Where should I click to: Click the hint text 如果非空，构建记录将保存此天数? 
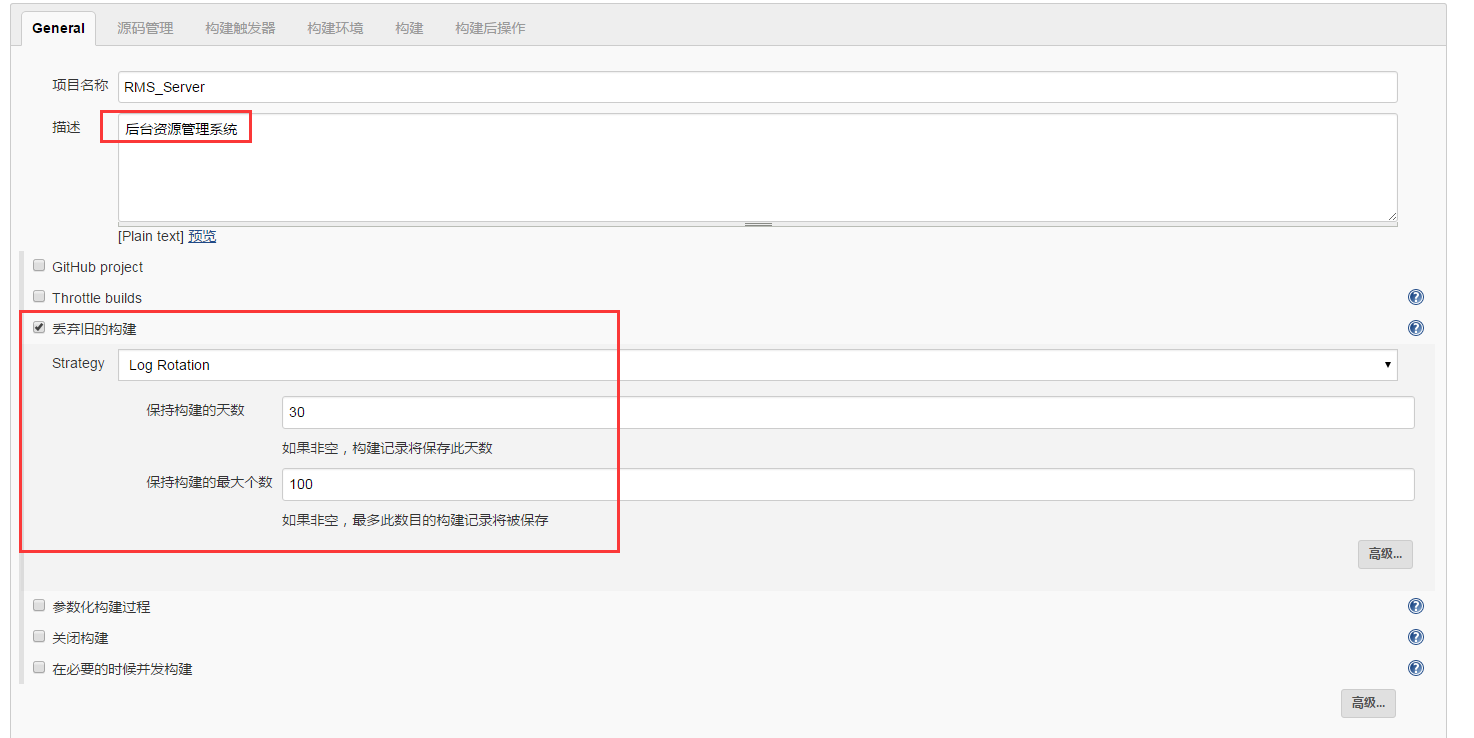(387, 448)
